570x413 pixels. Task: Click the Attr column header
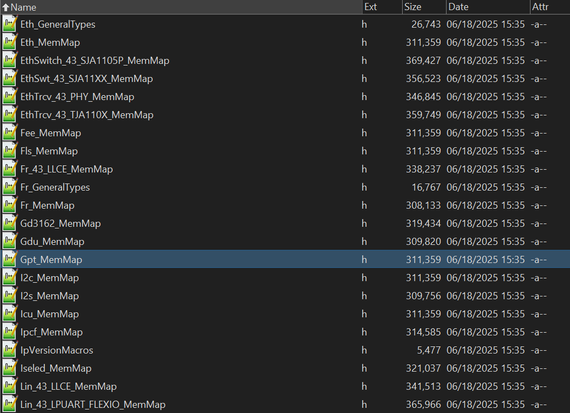pos(550,7)
